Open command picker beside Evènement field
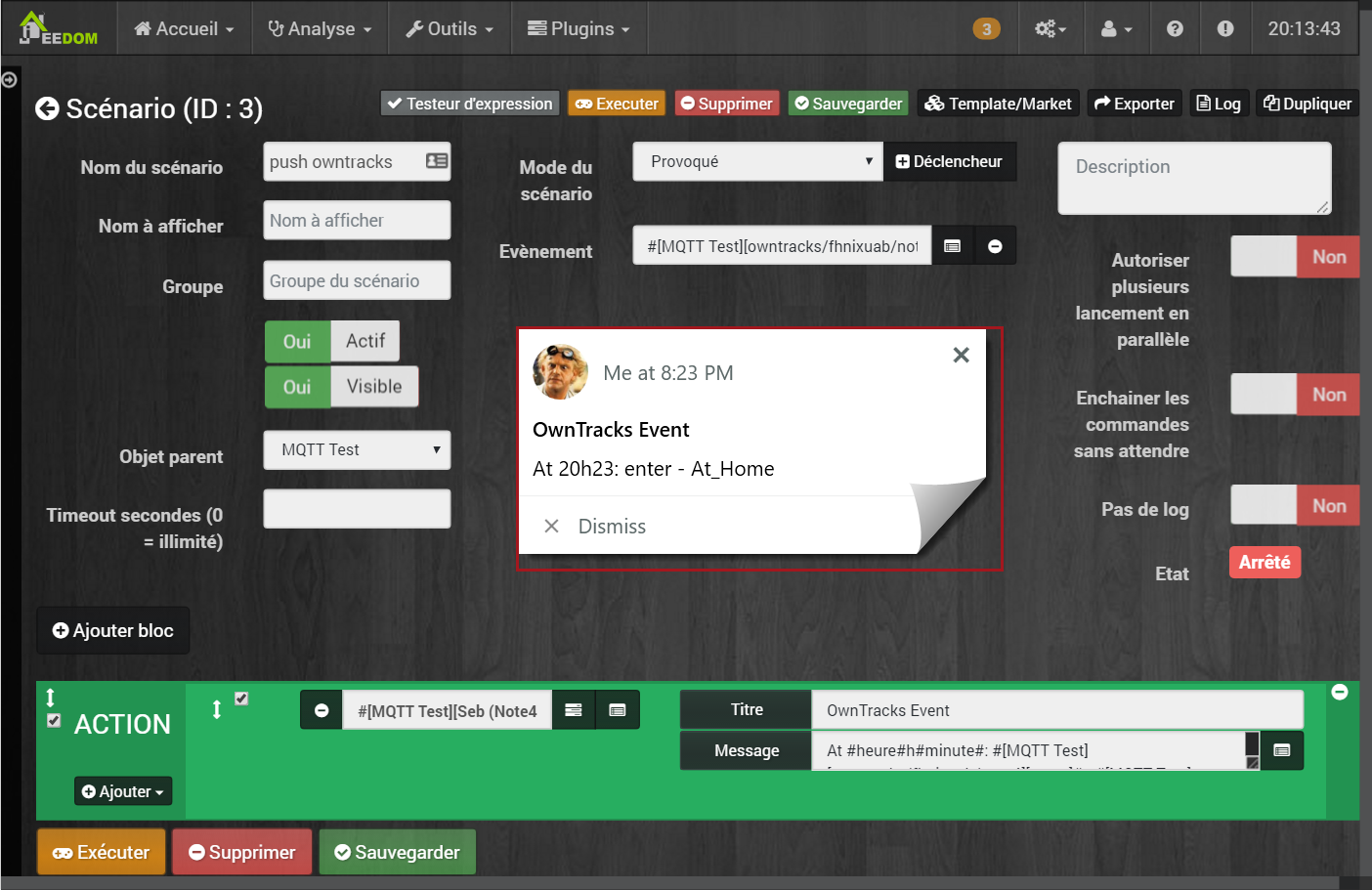This screenshot has width=1372, height=890. tap(953, 246)
